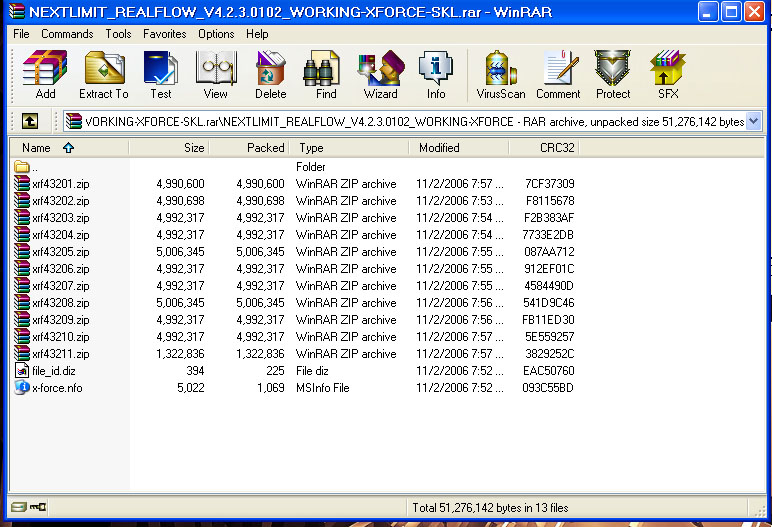This screenshot has height=527, width=772.
Task: Sort by the Packed column header
Action: click(249, 148)
